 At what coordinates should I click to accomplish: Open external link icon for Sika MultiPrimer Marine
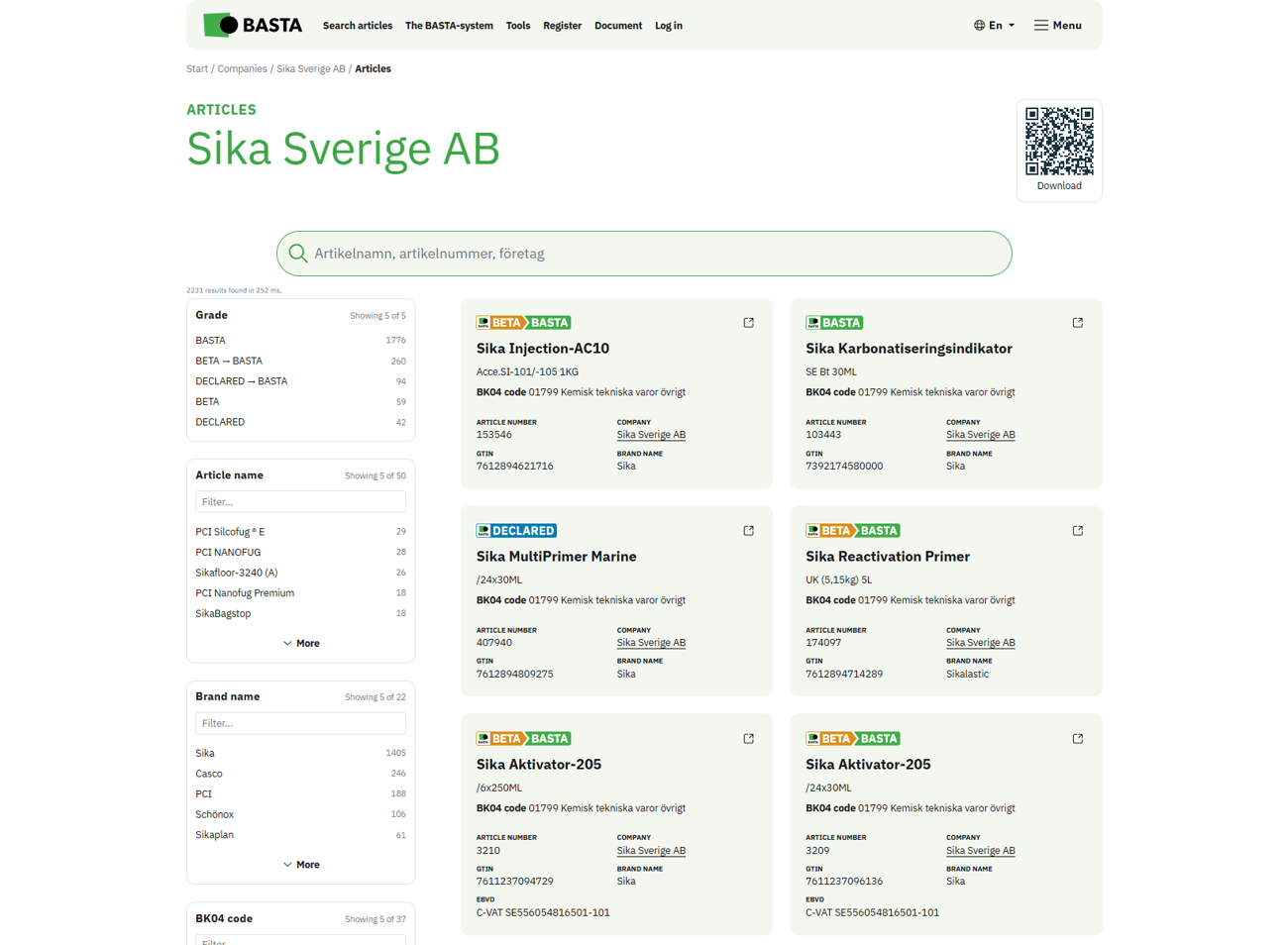pyautogui.click(x=749, y=531)
